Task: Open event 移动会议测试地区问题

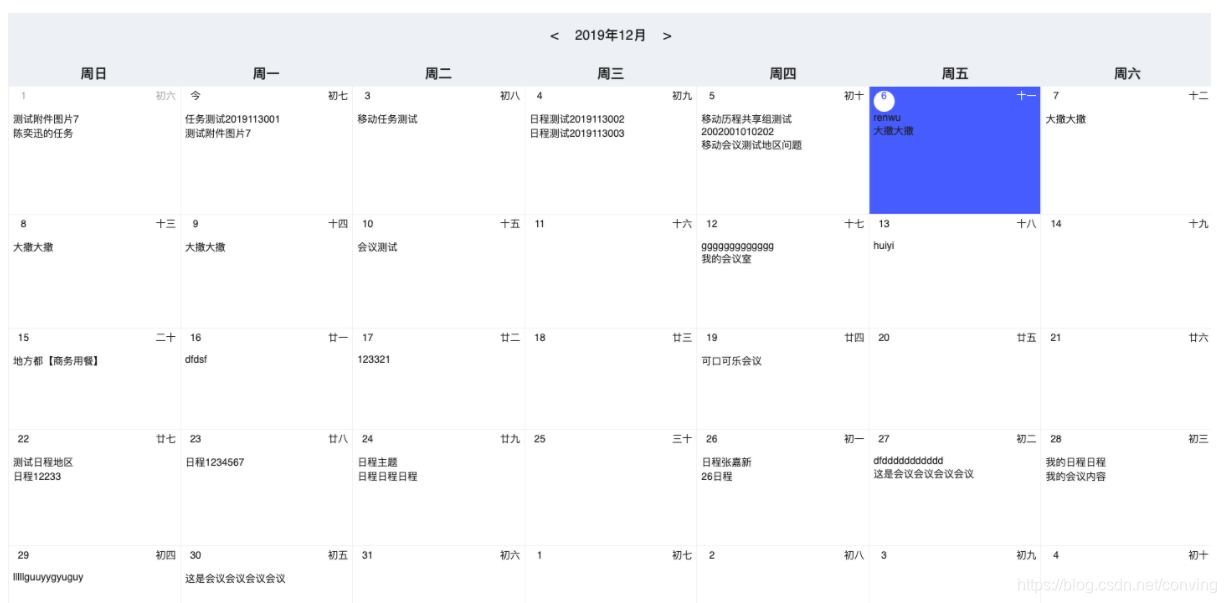Action: click(x=751, y=145)
